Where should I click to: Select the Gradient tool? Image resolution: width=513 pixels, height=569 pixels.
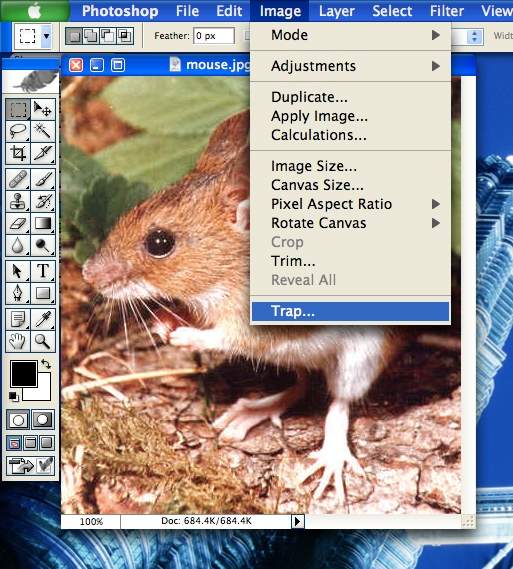(43, 223)
